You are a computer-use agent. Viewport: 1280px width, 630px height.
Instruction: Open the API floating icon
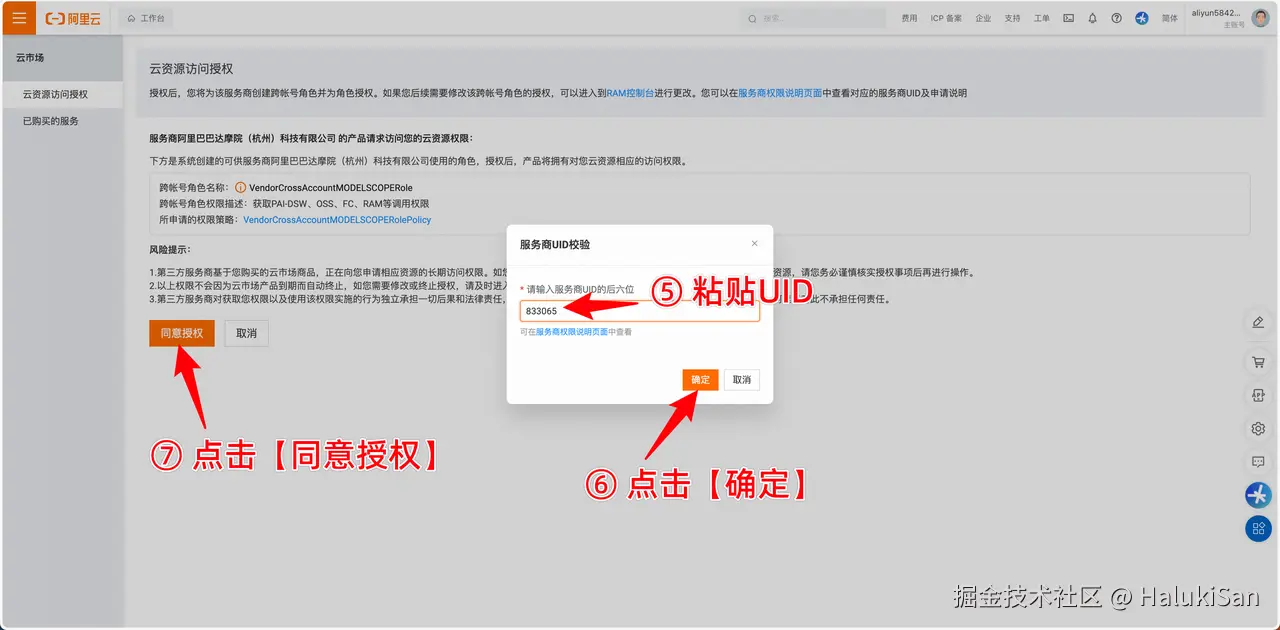(x=1258, y=395)
